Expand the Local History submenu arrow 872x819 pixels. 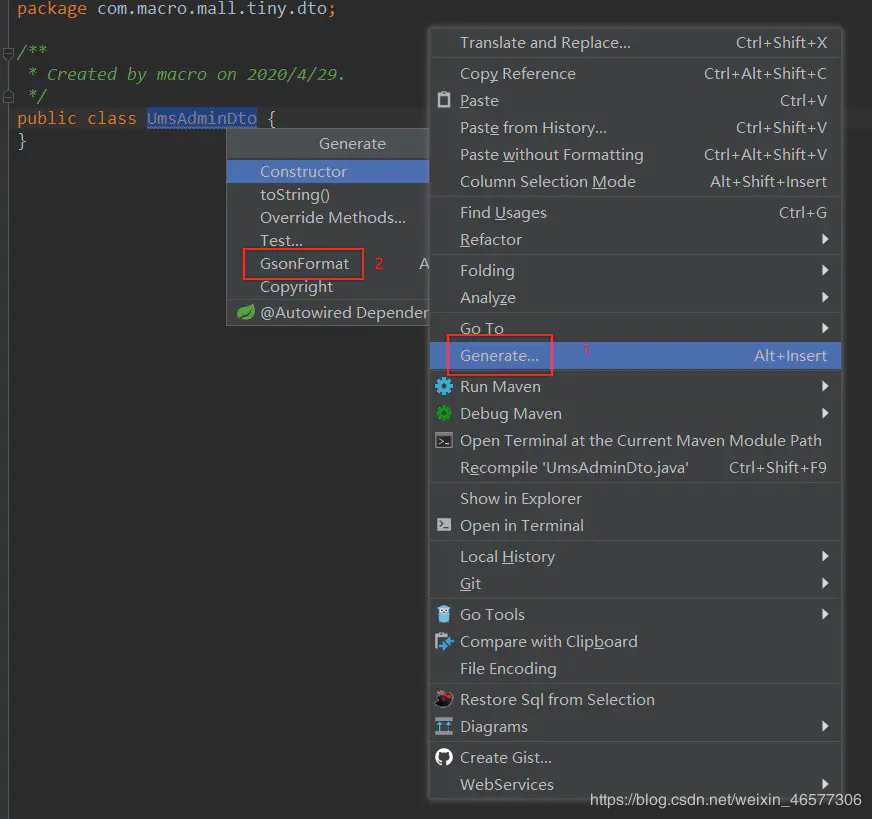click(825, 556)
